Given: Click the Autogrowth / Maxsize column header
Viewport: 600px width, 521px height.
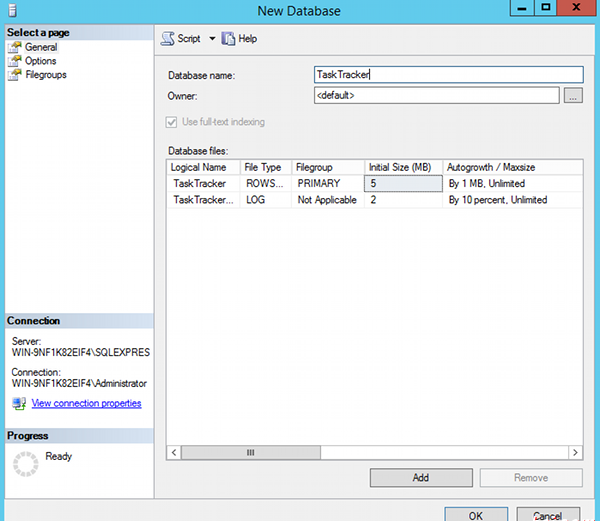Looking at the screenshot, I should pyautogui.click(x=513, y=167).
